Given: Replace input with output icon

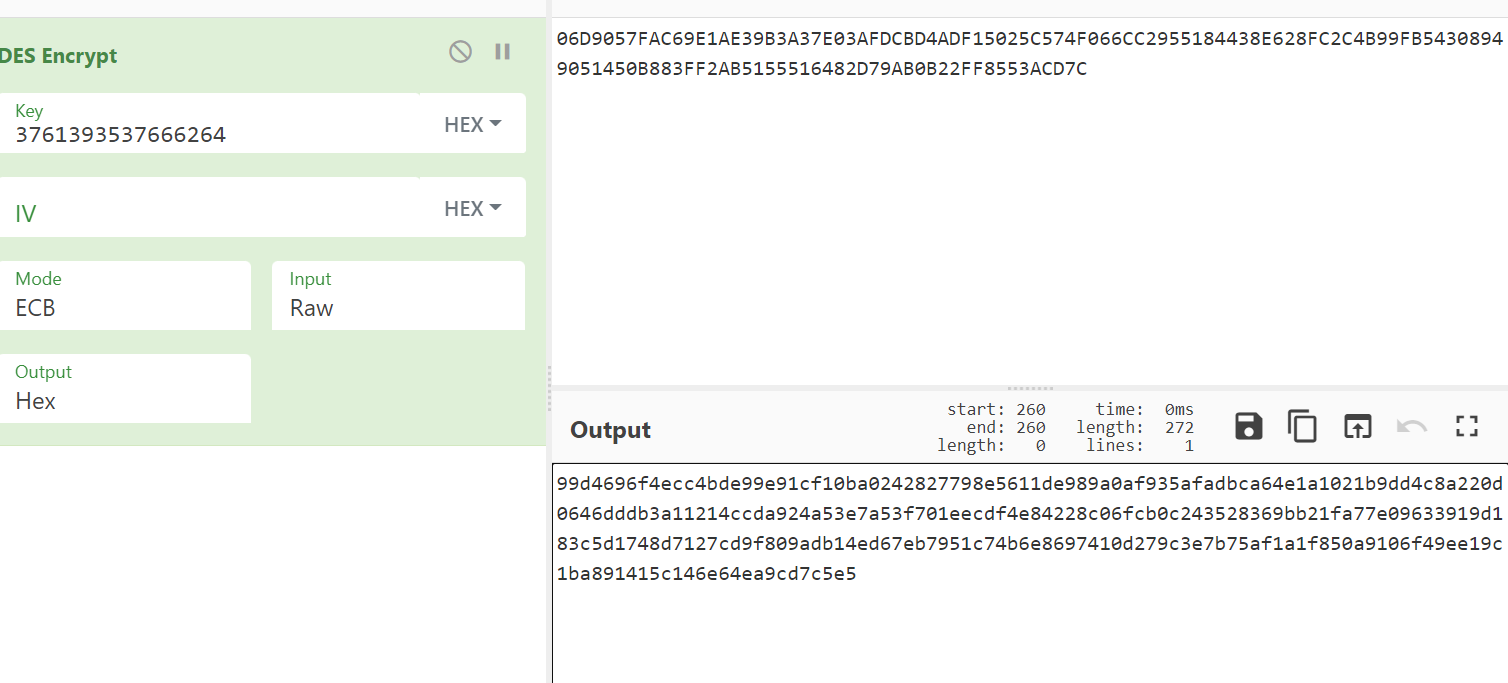Looking at the screenshot, I should [x=1356, y=427].
